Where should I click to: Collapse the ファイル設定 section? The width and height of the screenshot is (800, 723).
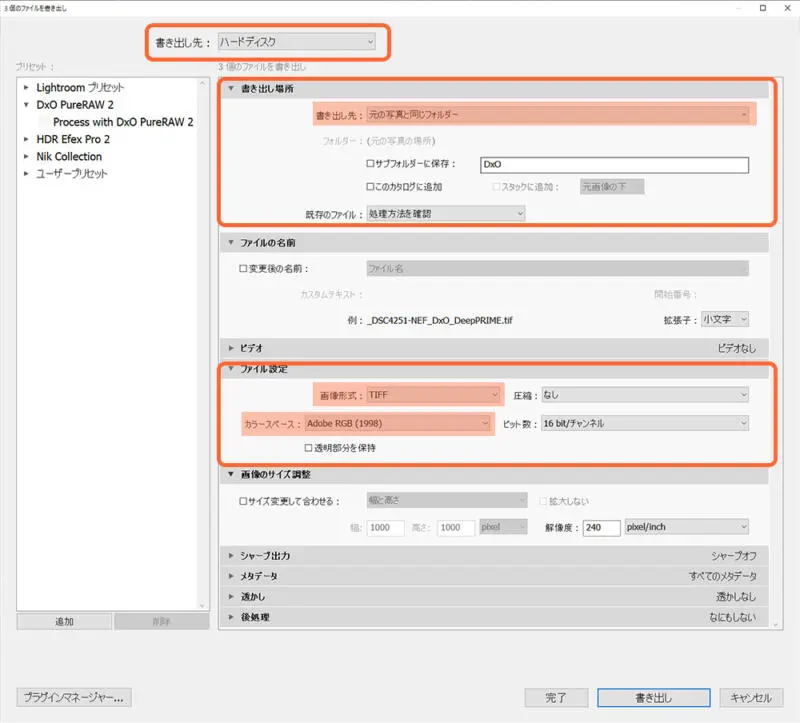(x=231, y=368)
